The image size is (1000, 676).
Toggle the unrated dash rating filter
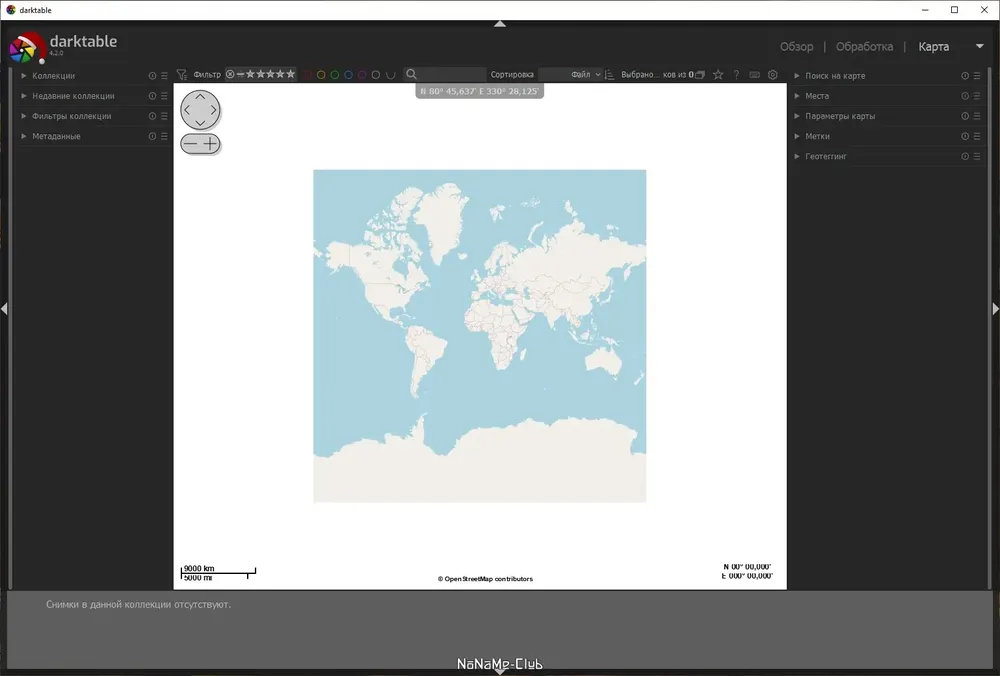click(240, 74)
